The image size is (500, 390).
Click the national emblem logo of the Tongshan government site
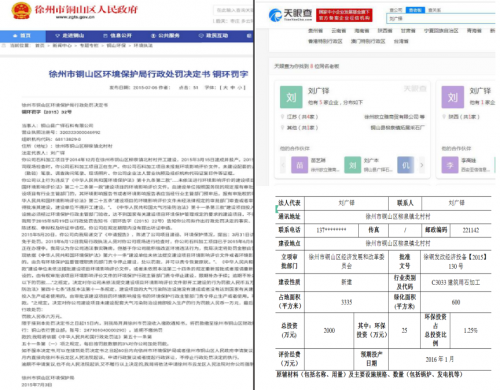[x=21, y=11]
